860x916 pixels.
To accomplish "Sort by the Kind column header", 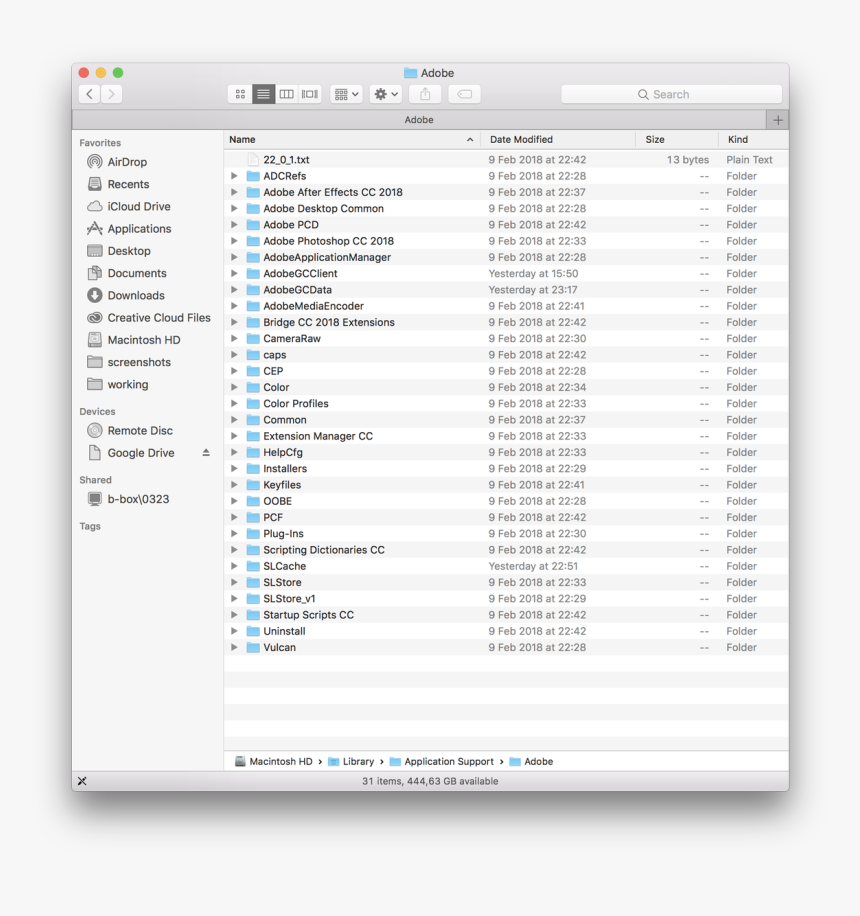I will coord(754,140).
